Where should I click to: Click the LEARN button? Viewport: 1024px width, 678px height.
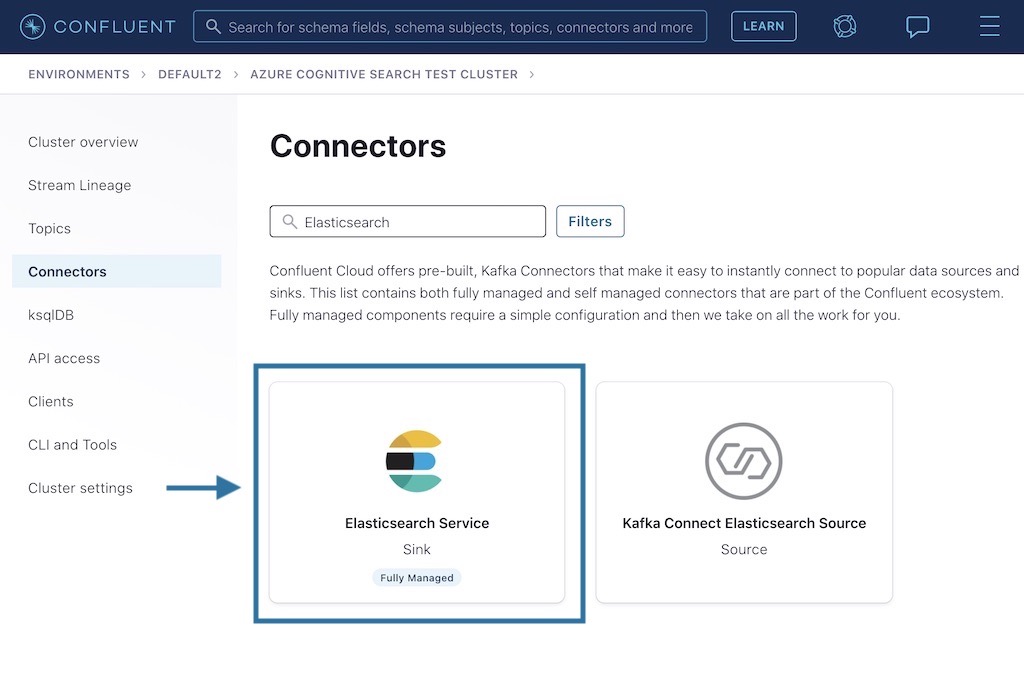tap(763, 26)
